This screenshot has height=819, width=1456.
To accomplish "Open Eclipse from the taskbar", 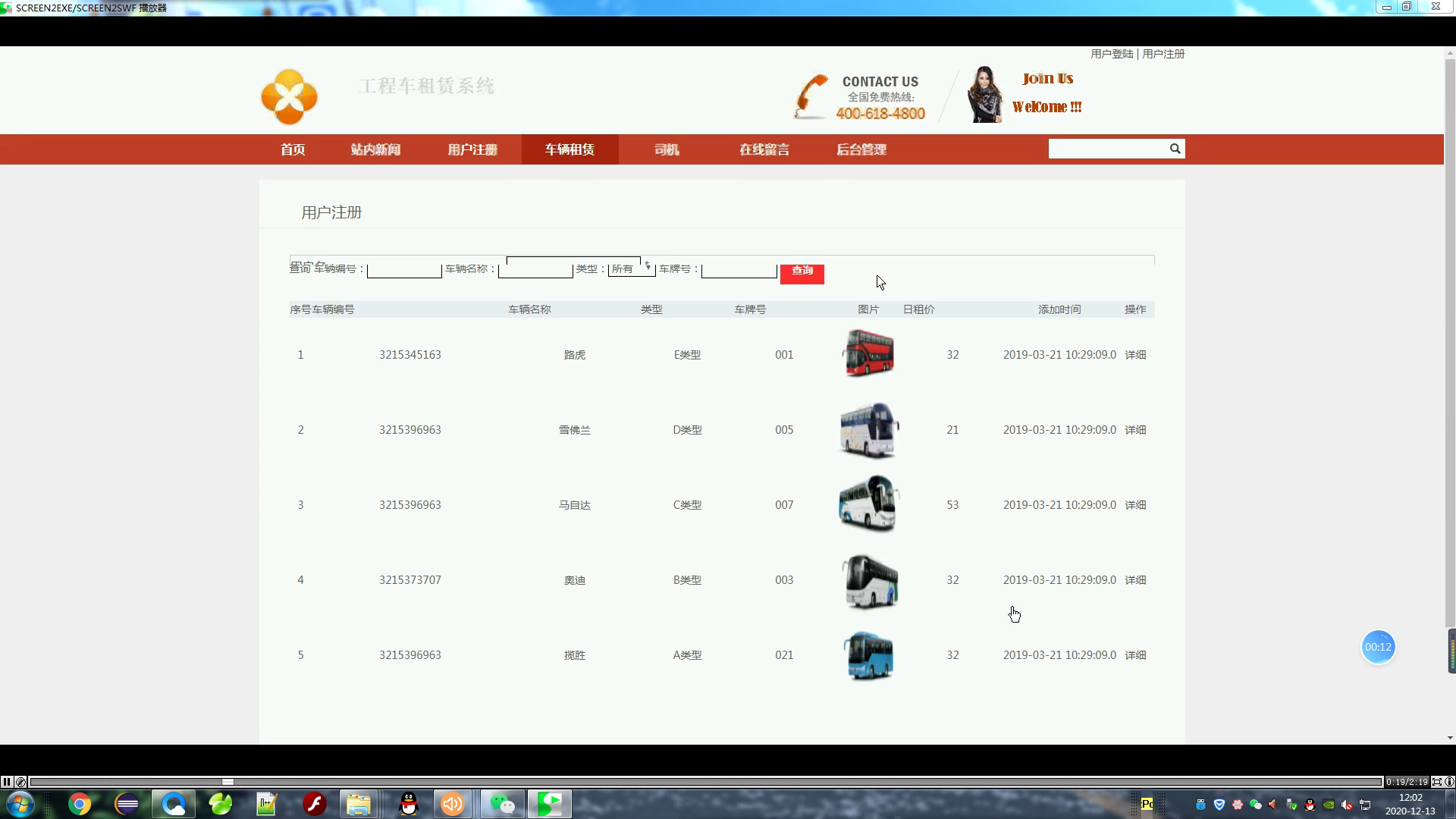I will click(127, 804).
